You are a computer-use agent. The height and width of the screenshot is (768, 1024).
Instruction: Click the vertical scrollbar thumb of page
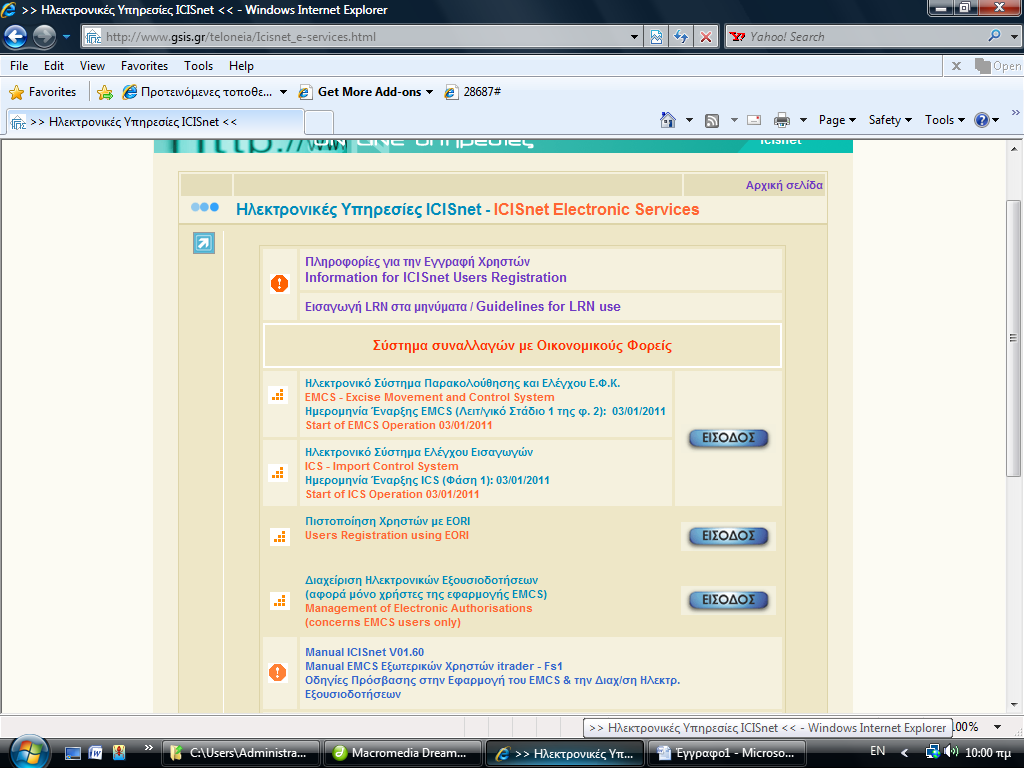1014,338
